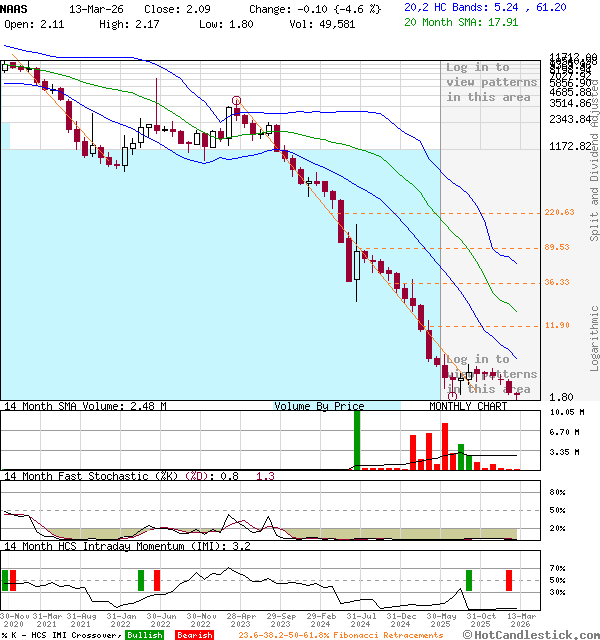
Task: Click the red Bearish legend badge
Action: tap(194, 635)
